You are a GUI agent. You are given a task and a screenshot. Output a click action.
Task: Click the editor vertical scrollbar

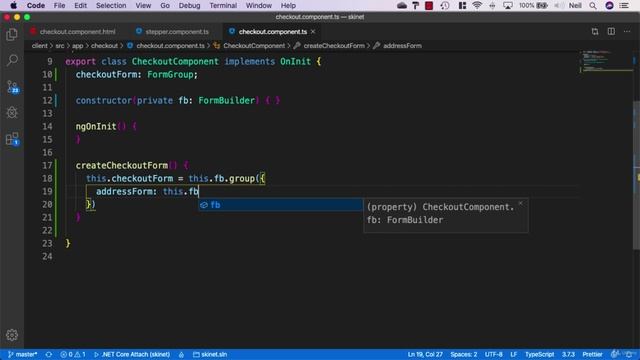[636, 176]
